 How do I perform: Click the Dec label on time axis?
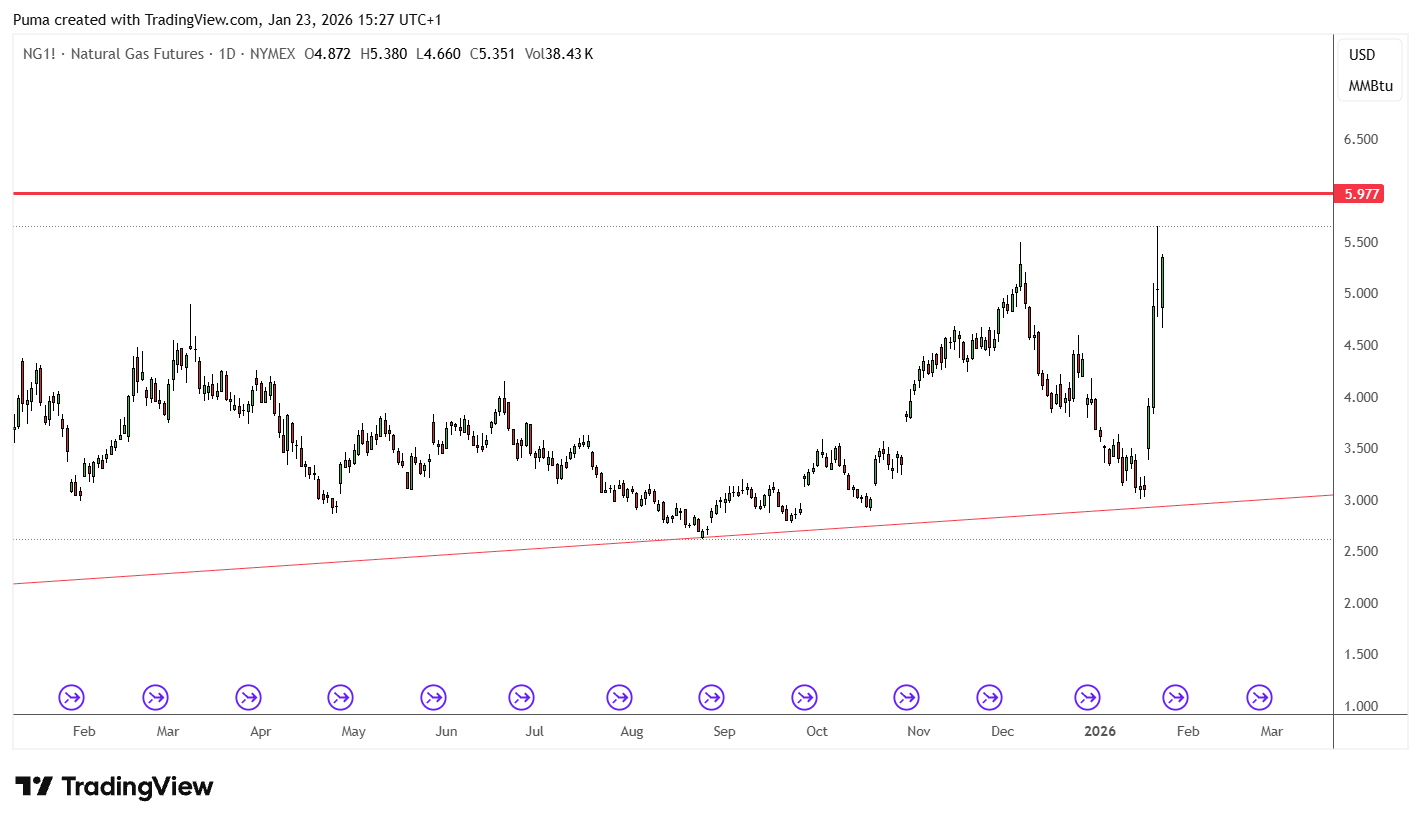(1002, 731)
